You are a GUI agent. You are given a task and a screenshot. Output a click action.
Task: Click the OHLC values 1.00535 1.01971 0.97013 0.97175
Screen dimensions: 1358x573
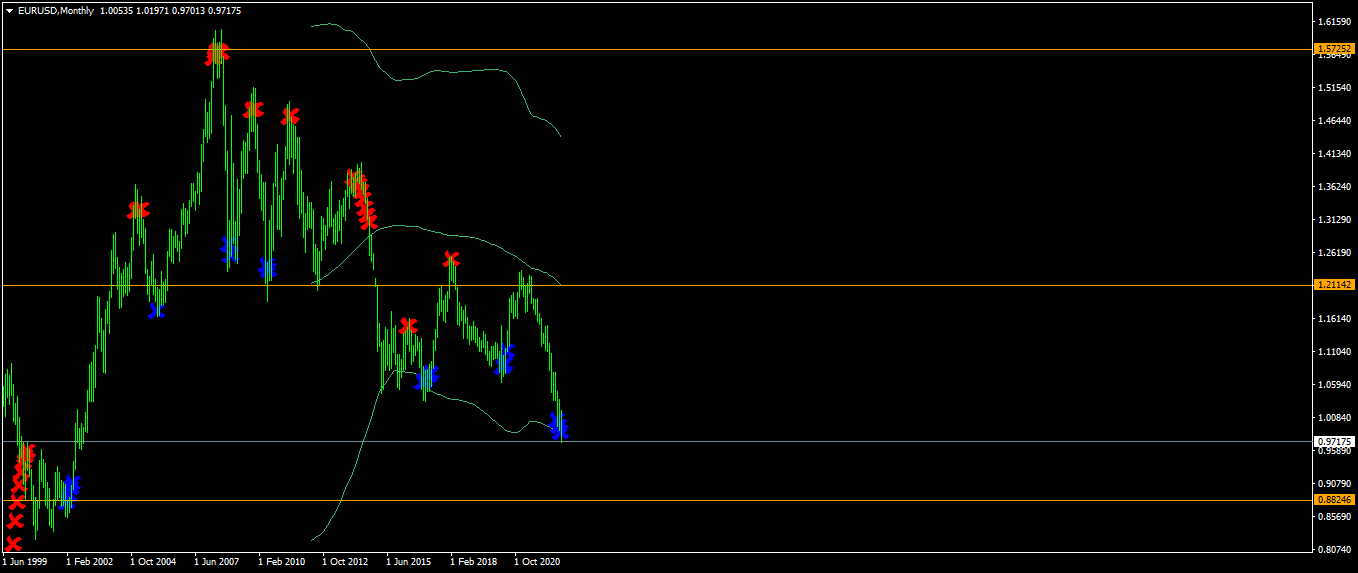coord(170,11)
